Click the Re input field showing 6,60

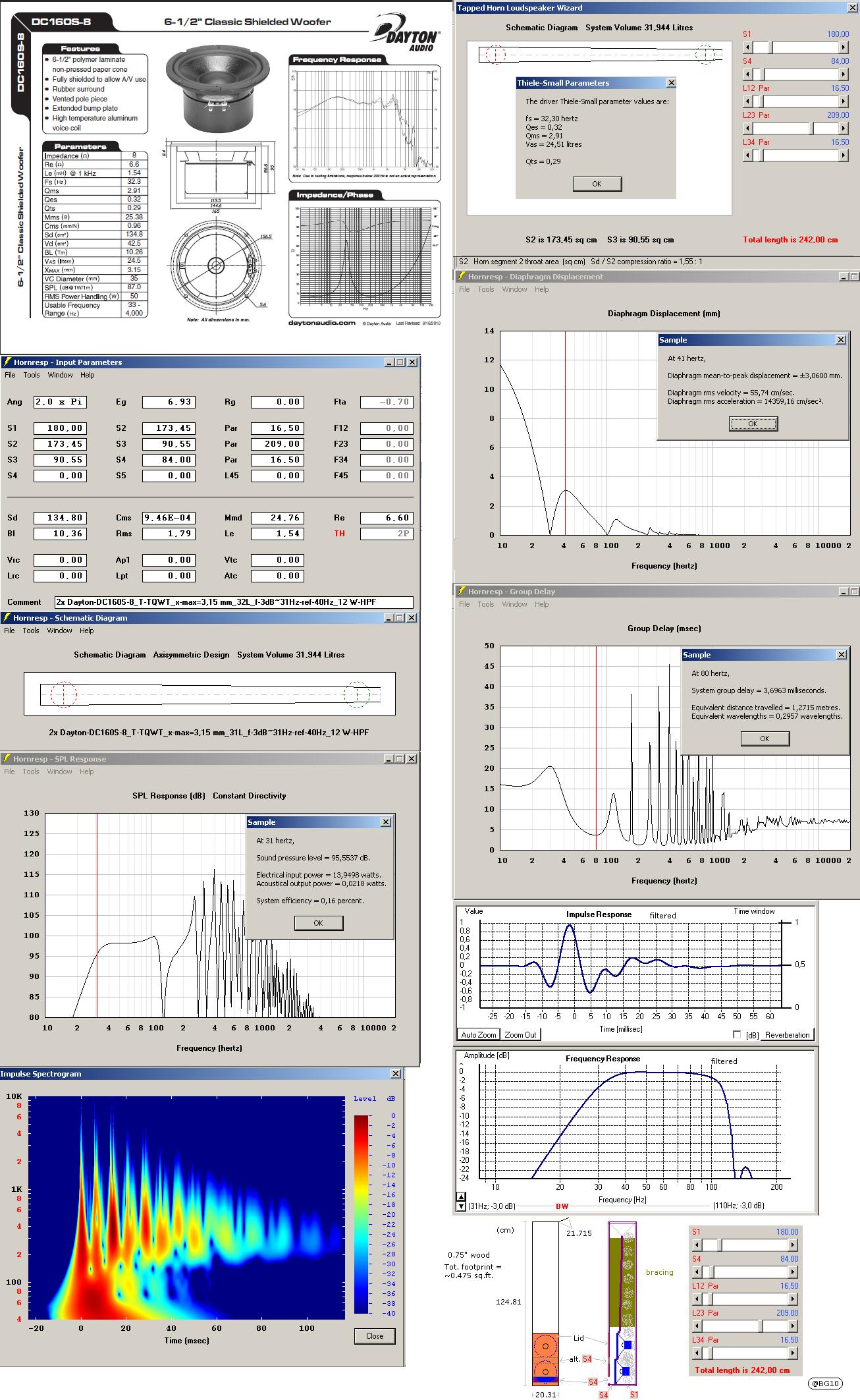tap(387, 518)
